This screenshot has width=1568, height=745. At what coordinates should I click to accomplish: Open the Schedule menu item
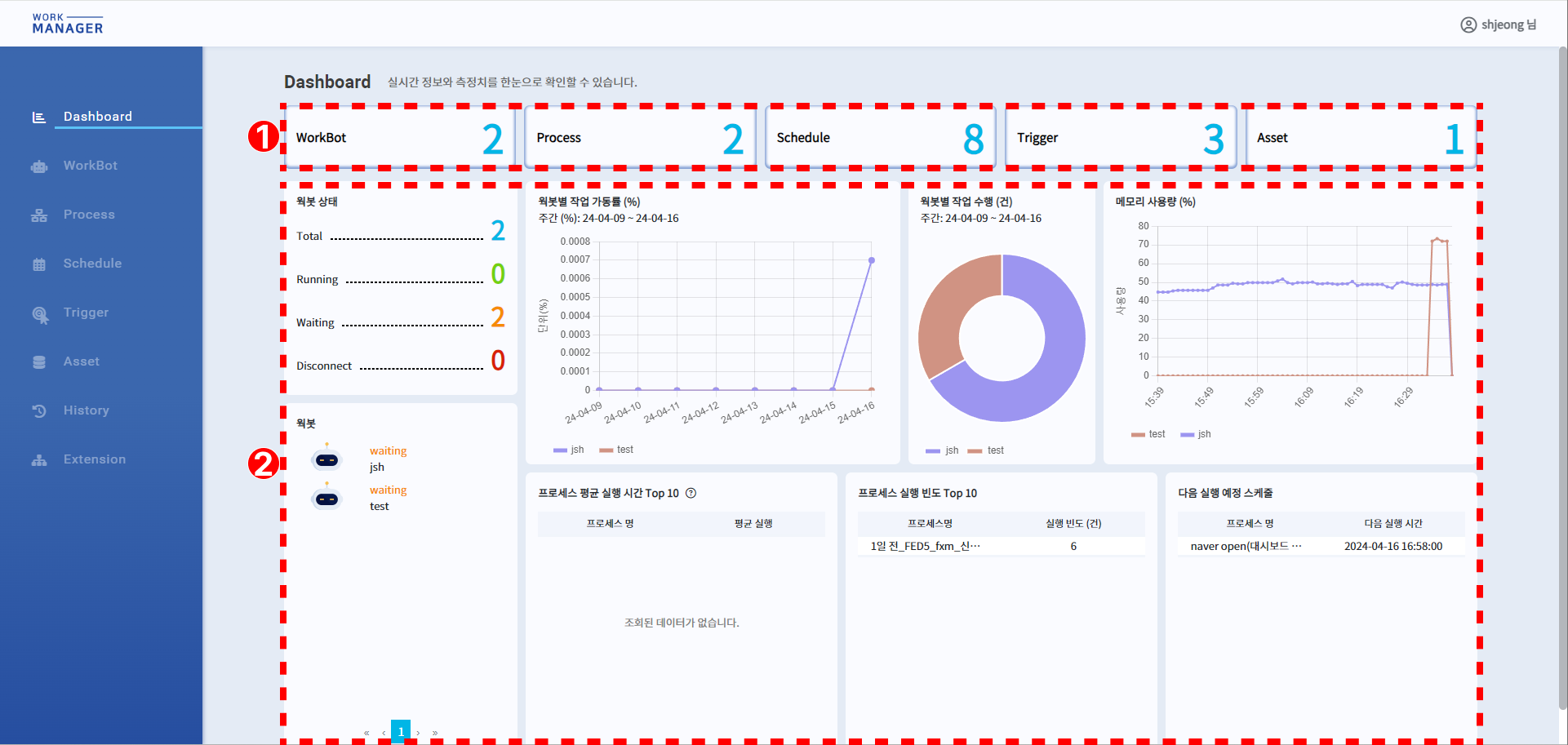pos(92,264)
